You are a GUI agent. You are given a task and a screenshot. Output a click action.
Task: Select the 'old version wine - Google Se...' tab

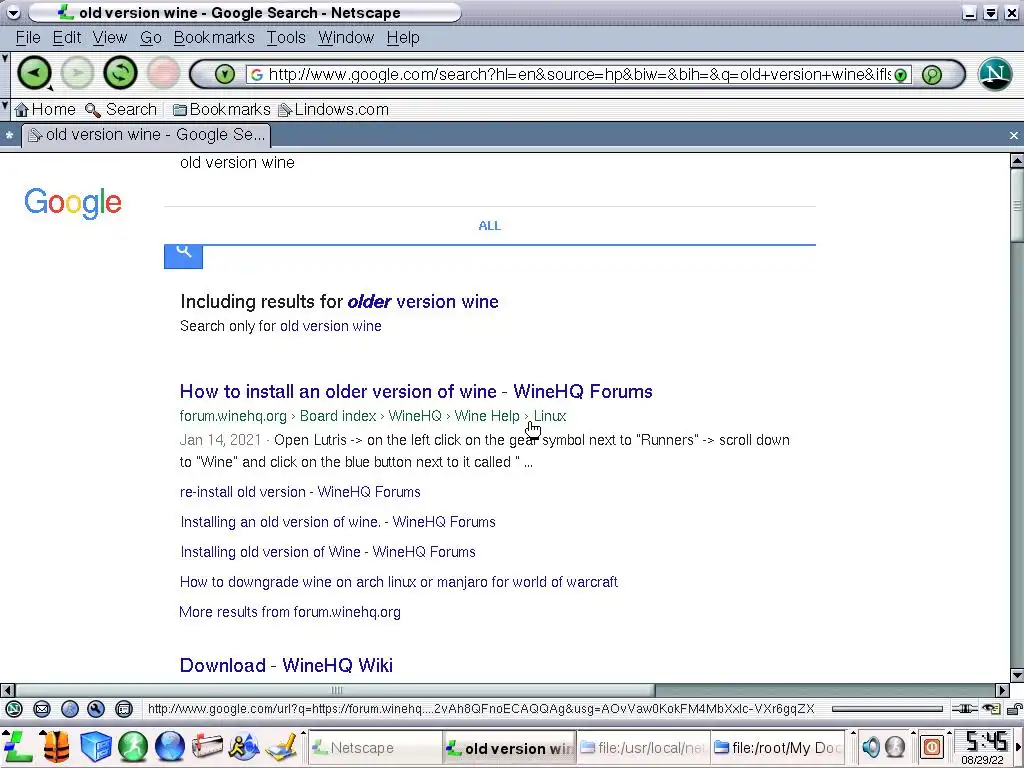[x=146, y=135]
